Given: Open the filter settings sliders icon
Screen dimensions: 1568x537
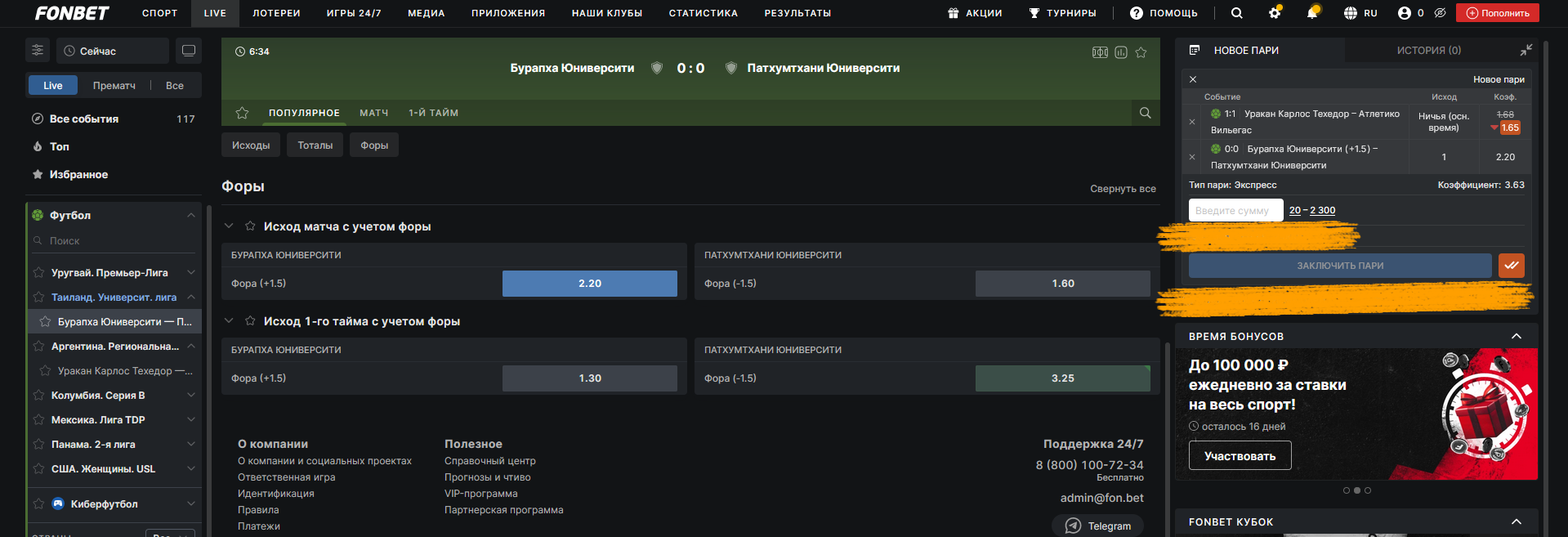Looking at the screenshot, I should coord(38,51).
